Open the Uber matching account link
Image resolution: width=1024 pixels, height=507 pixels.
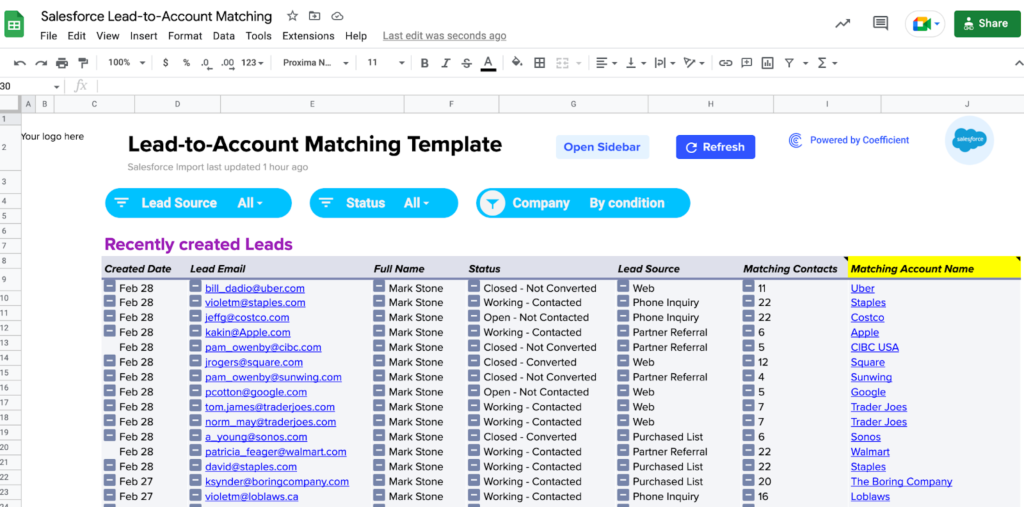pyautogui.click(x=862, y=288)
